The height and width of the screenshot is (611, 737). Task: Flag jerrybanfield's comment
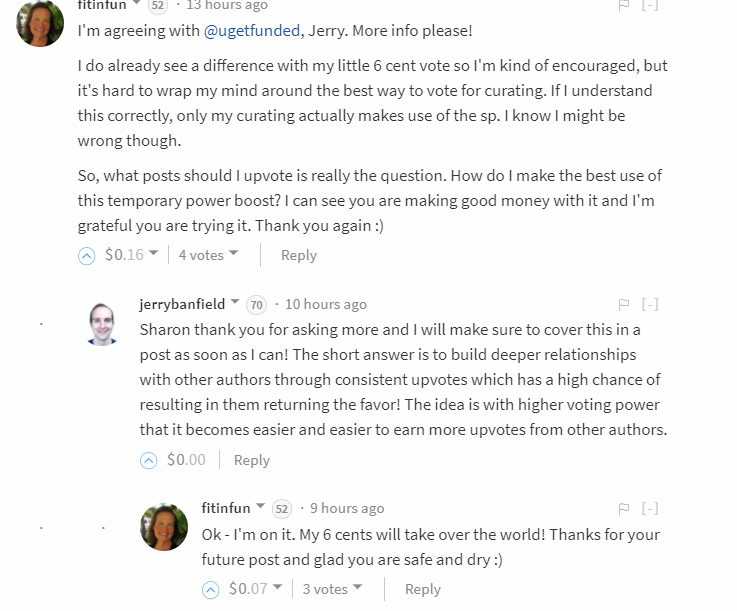pos(623,304)
